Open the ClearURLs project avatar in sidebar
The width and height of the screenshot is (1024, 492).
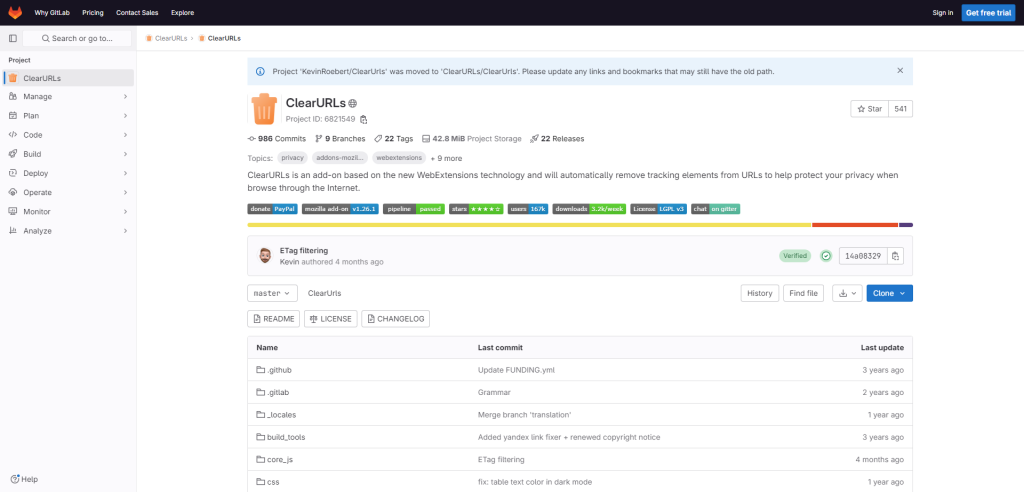(12, 78)
